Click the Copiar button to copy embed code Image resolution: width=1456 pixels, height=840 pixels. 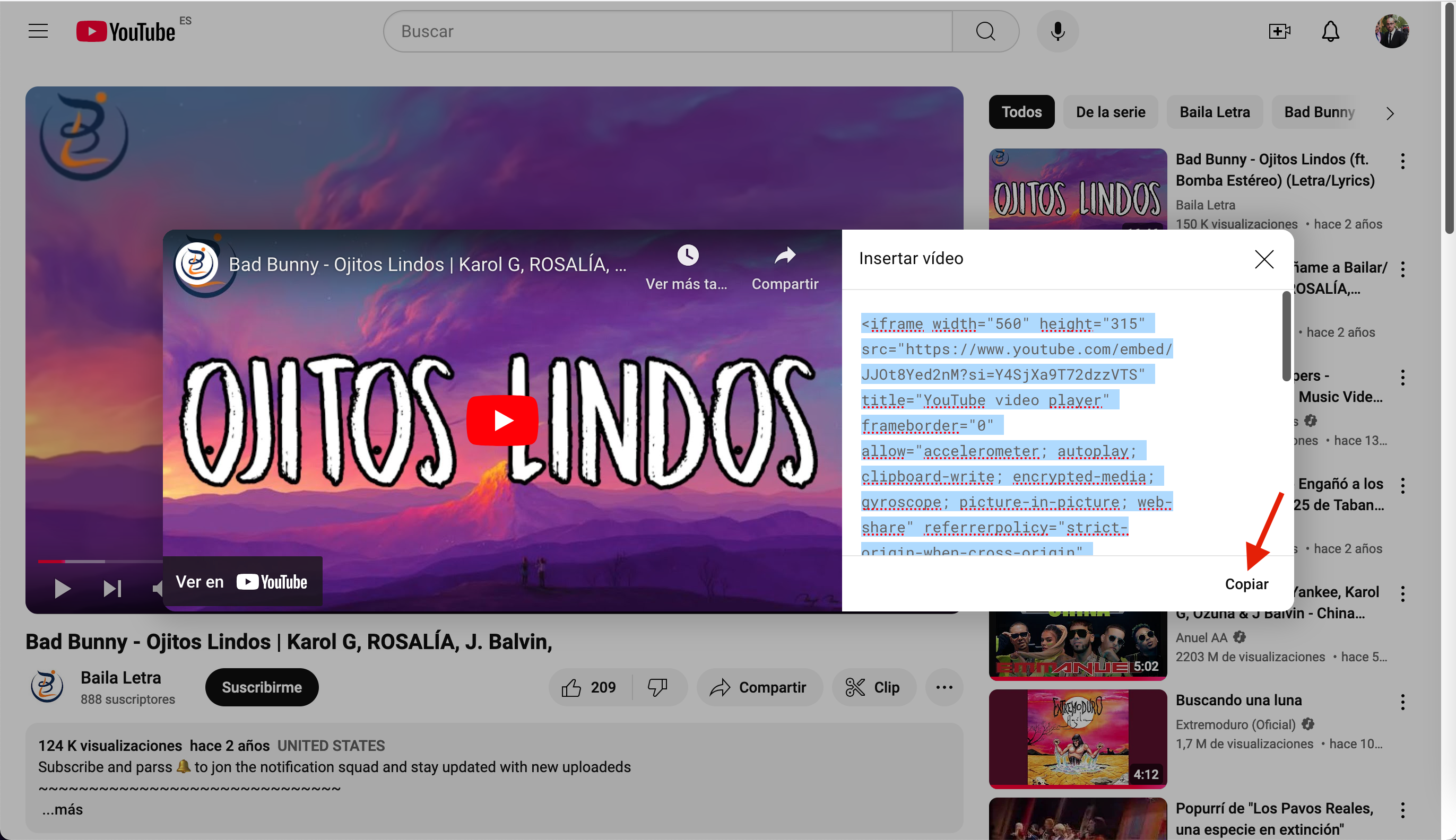[1246, 583]
